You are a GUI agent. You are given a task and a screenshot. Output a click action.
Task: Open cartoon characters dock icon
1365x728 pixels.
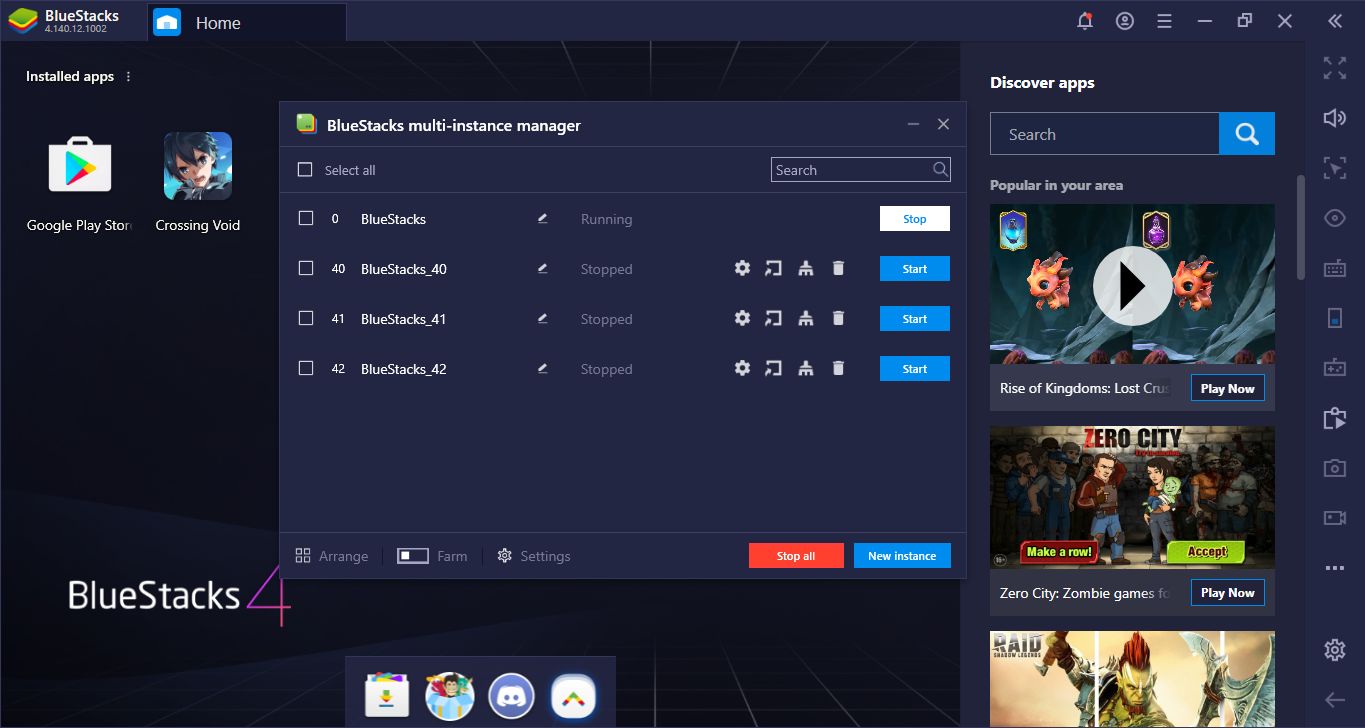pos(450,696)
